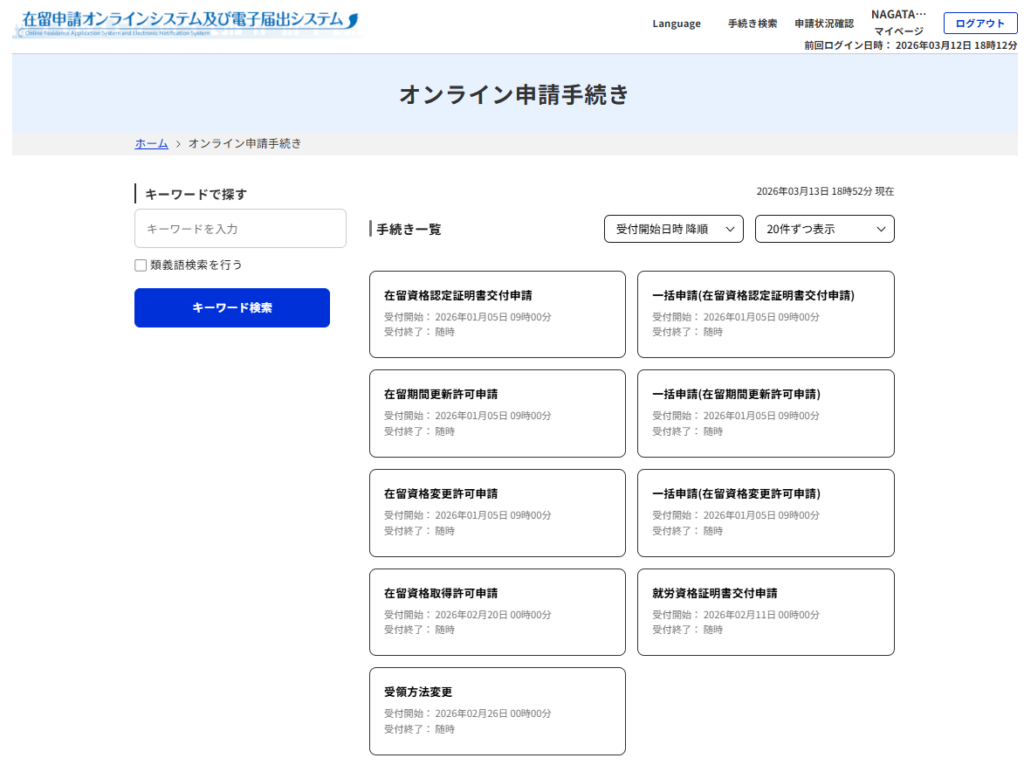Screen dimensions: 1024x765
Task: Open the 一括申請(在留期間更新許可申請) card
Action: pos(765,414)
